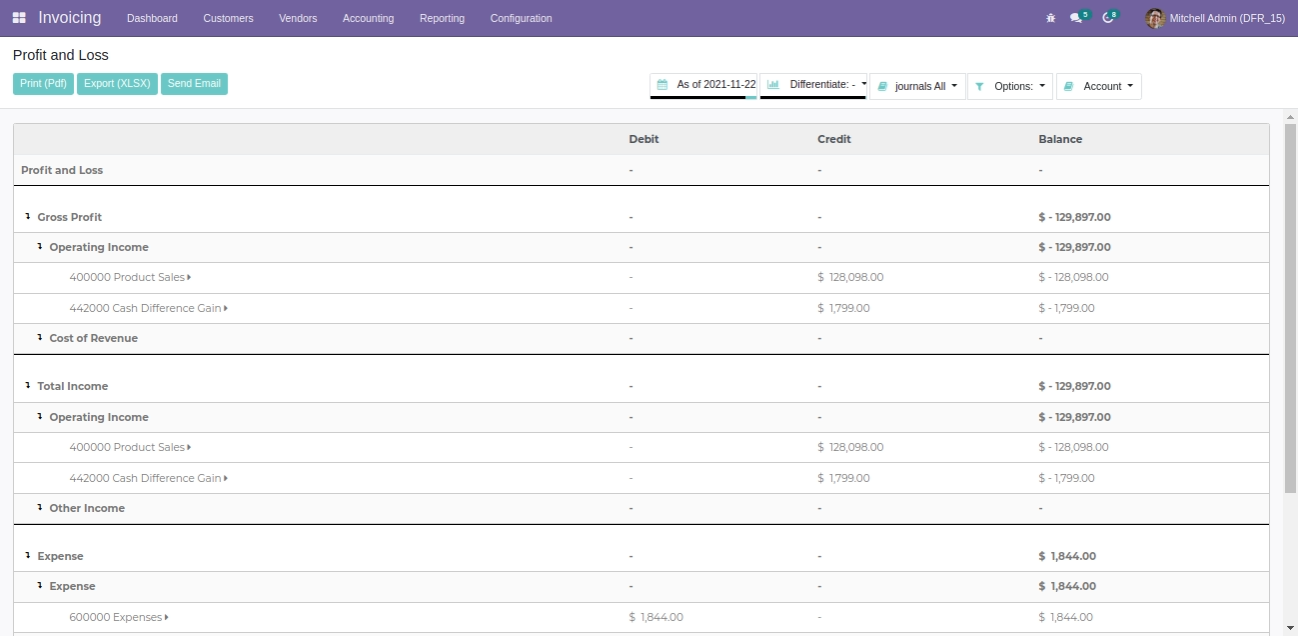Open the Reporting menu
Viewport: 1298px width, 636px height.
pyautogui.click(x=441, y=18)
